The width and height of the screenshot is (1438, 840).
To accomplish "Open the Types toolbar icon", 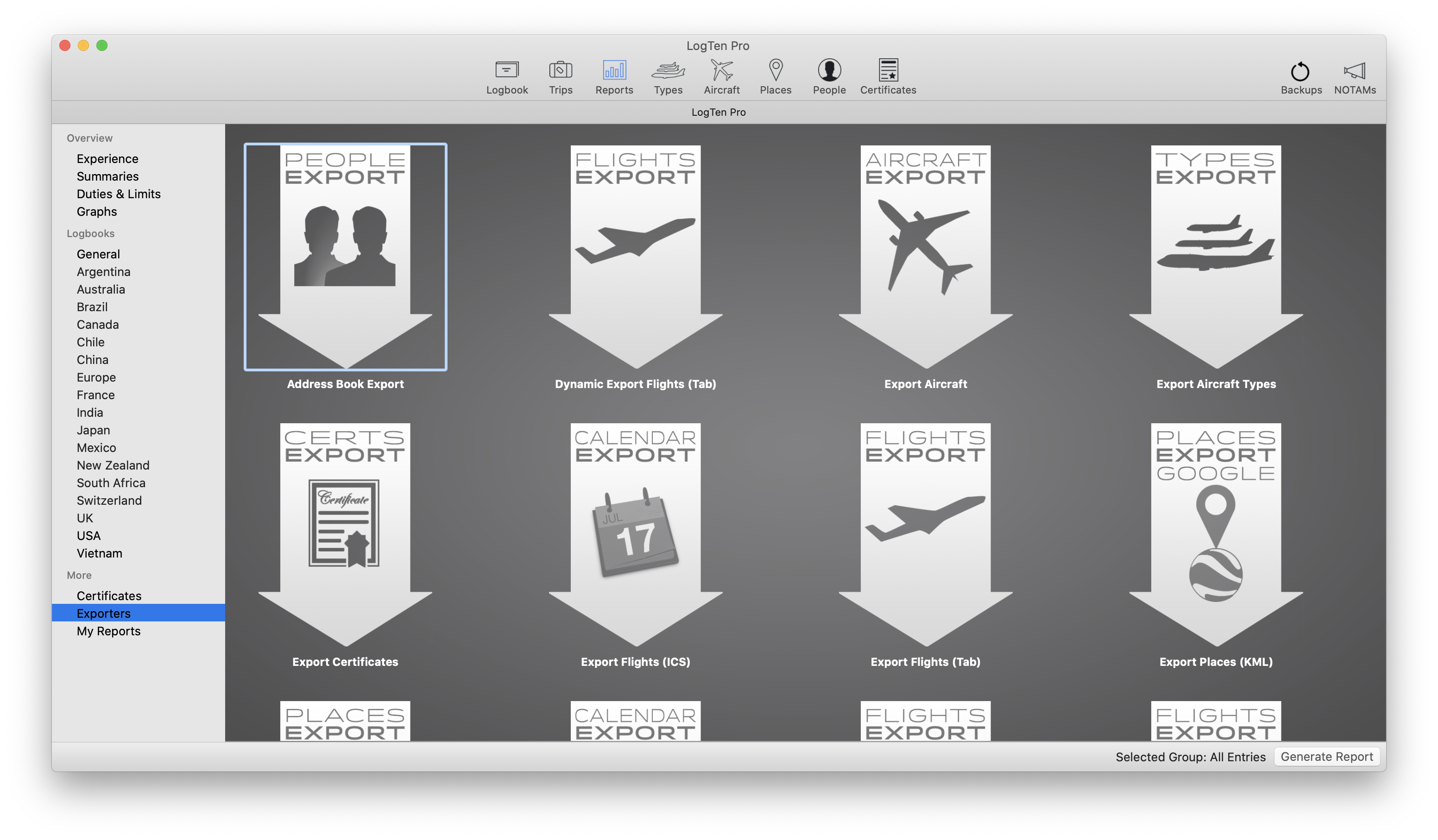I will click(668, 77).
